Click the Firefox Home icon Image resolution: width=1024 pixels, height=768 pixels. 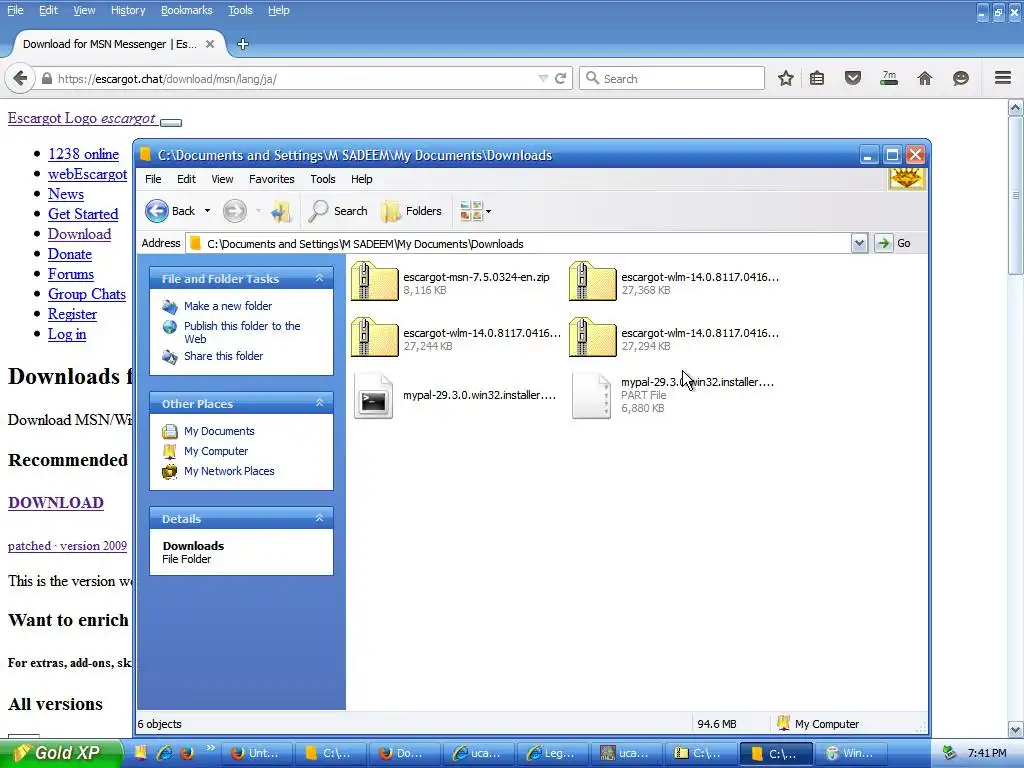click(x=925, y=78)
